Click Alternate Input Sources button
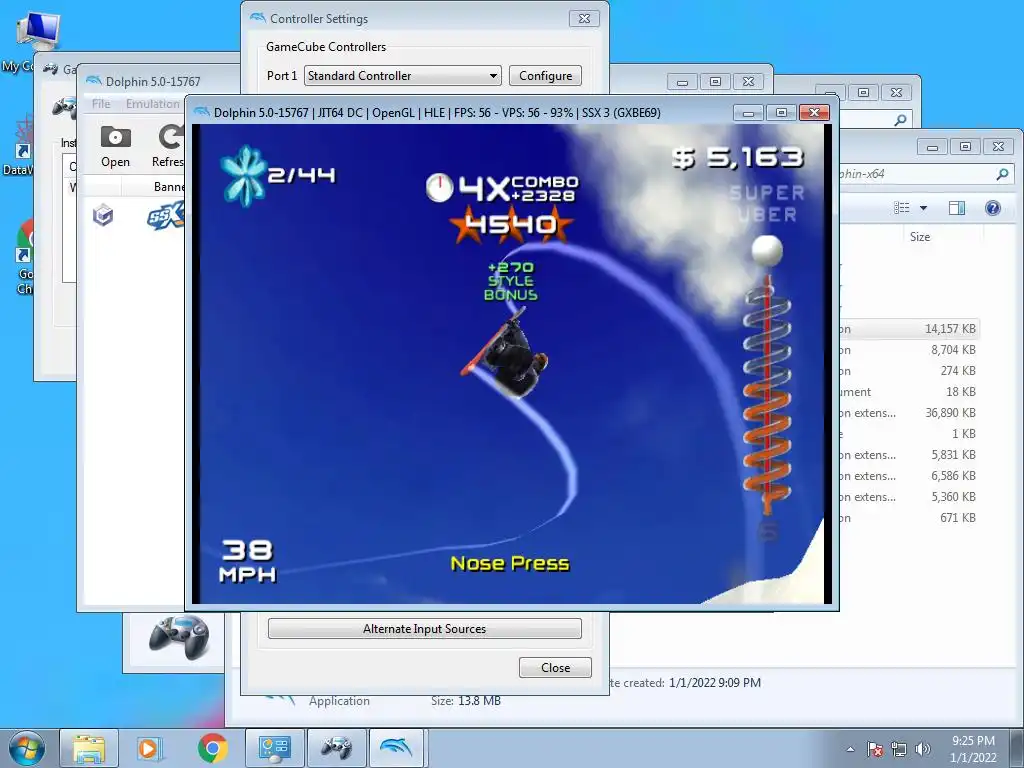Image resolution: width=1024 pixels, height=768 pixels. pos(424,629)
